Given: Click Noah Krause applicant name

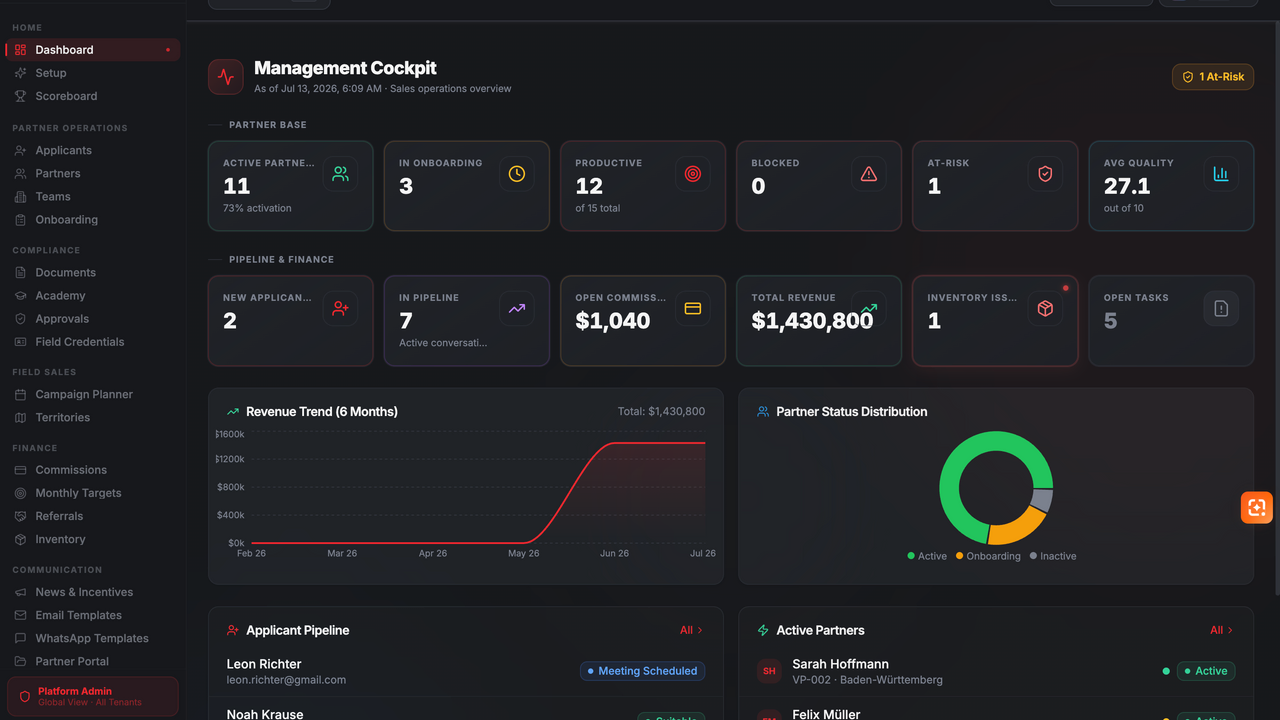Looking at the screenshot, I should pos(265,714).
